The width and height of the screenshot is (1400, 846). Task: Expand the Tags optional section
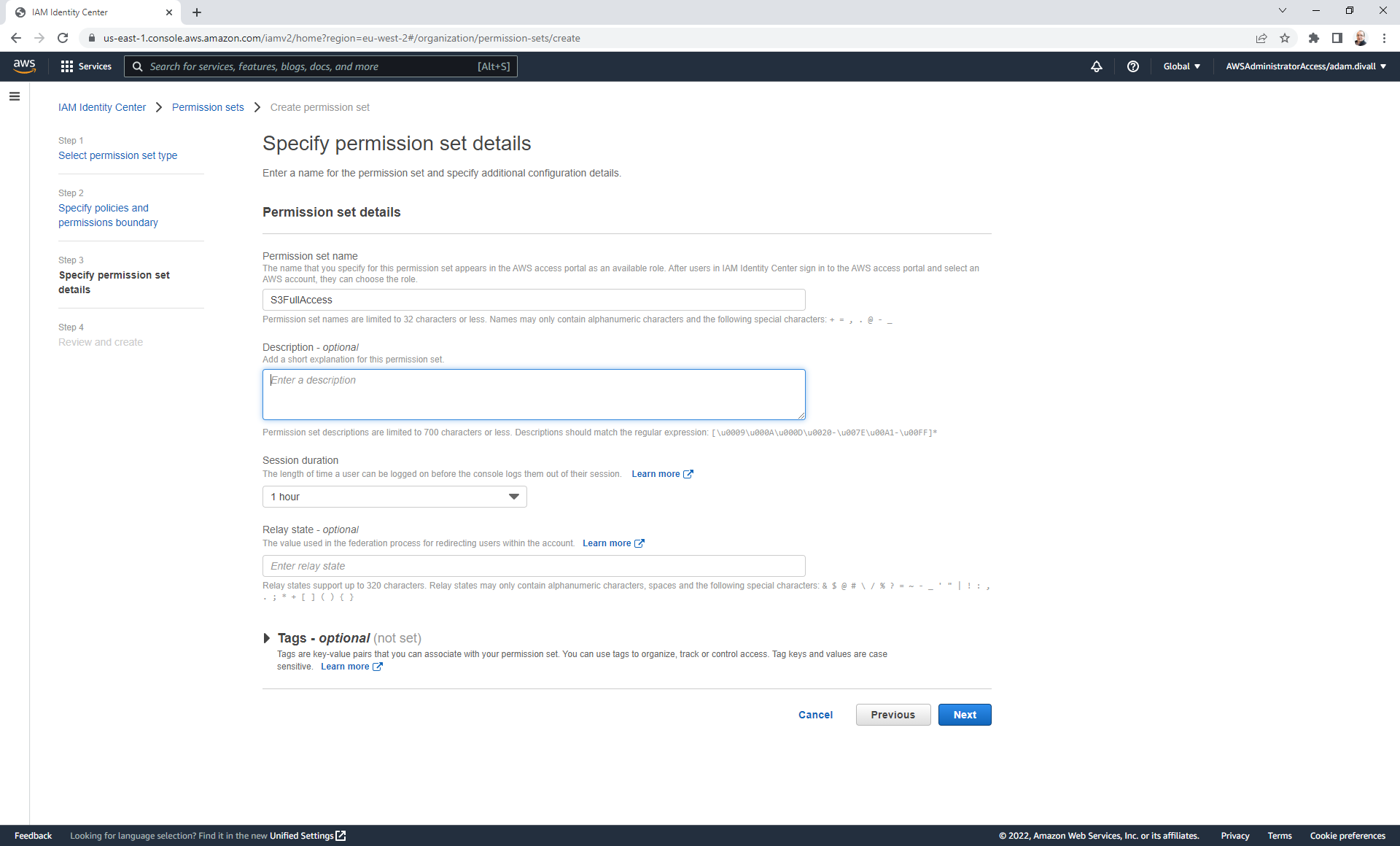pyautogui.click(x=267, y=638)
